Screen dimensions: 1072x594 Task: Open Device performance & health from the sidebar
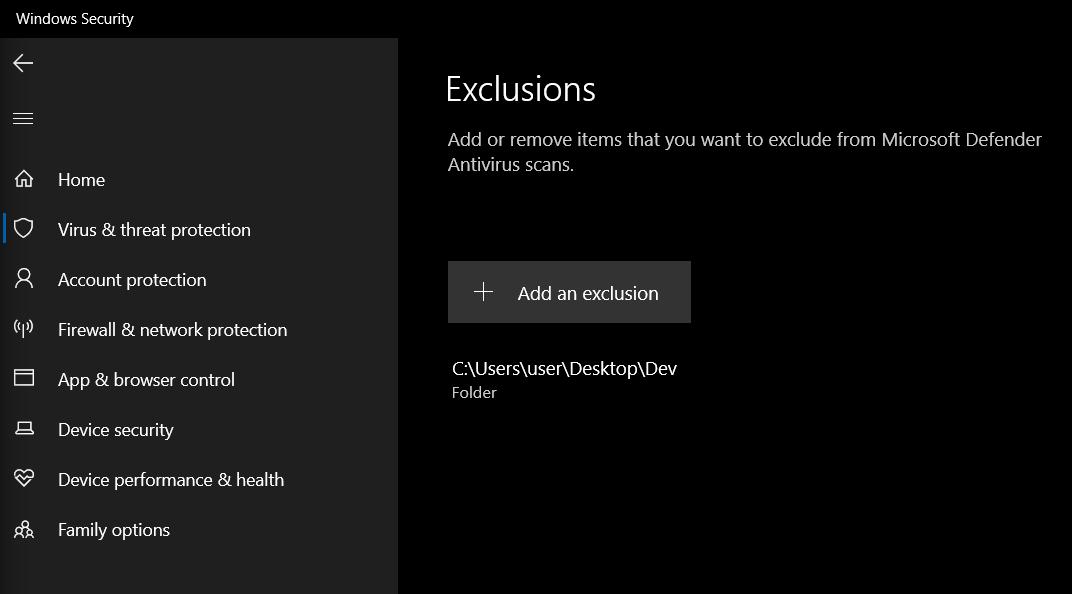(x=170, y=479)
